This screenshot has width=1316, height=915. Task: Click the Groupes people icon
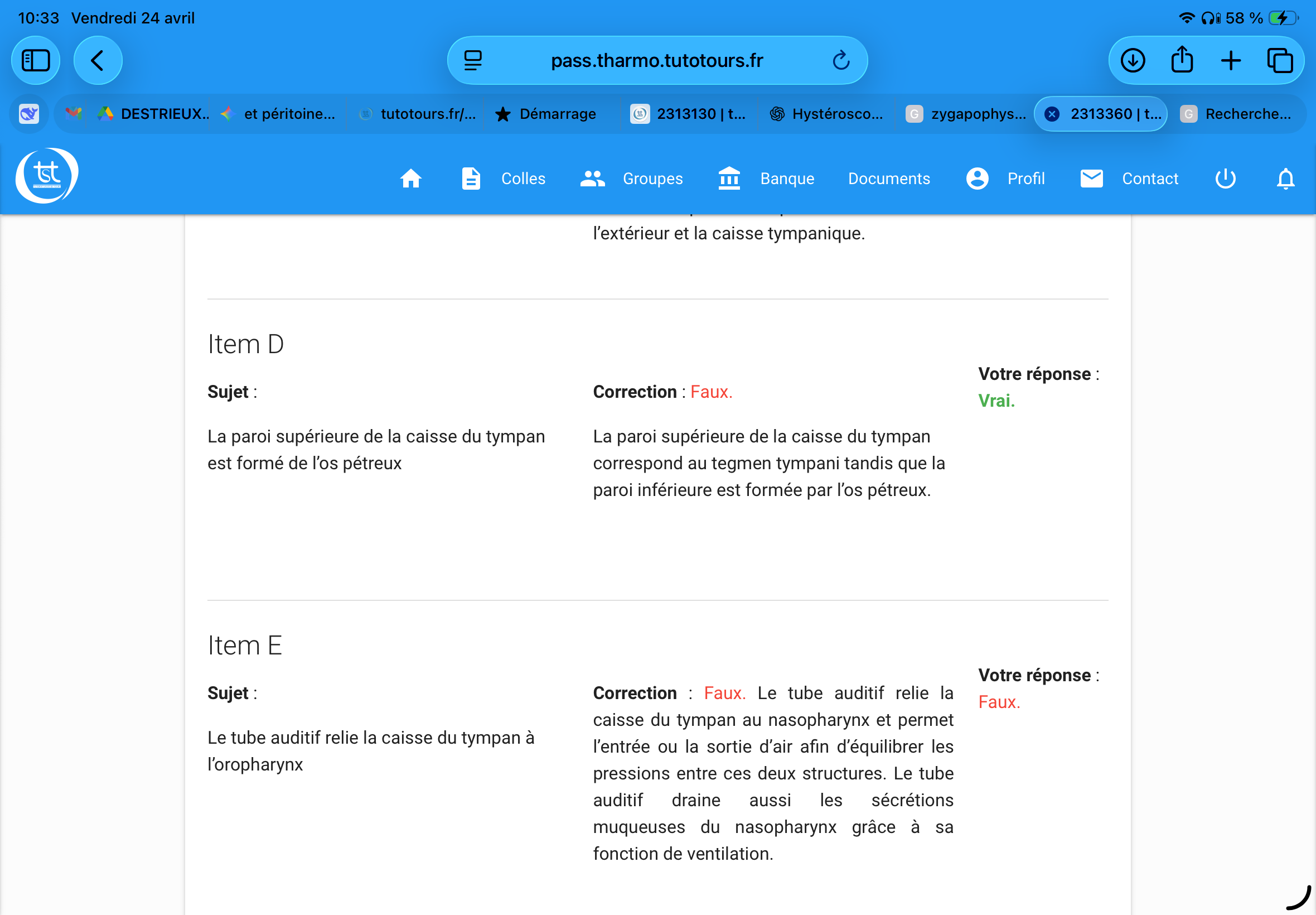[592, 179]
